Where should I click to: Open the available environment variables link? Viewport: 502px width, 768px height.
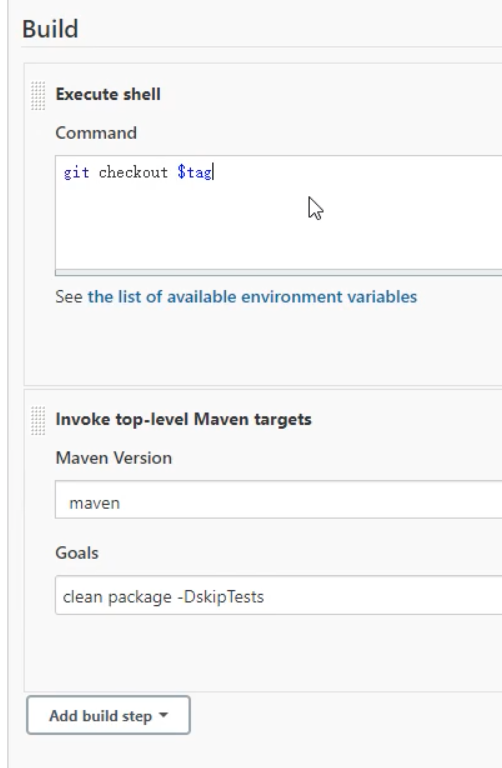(252, 297)
